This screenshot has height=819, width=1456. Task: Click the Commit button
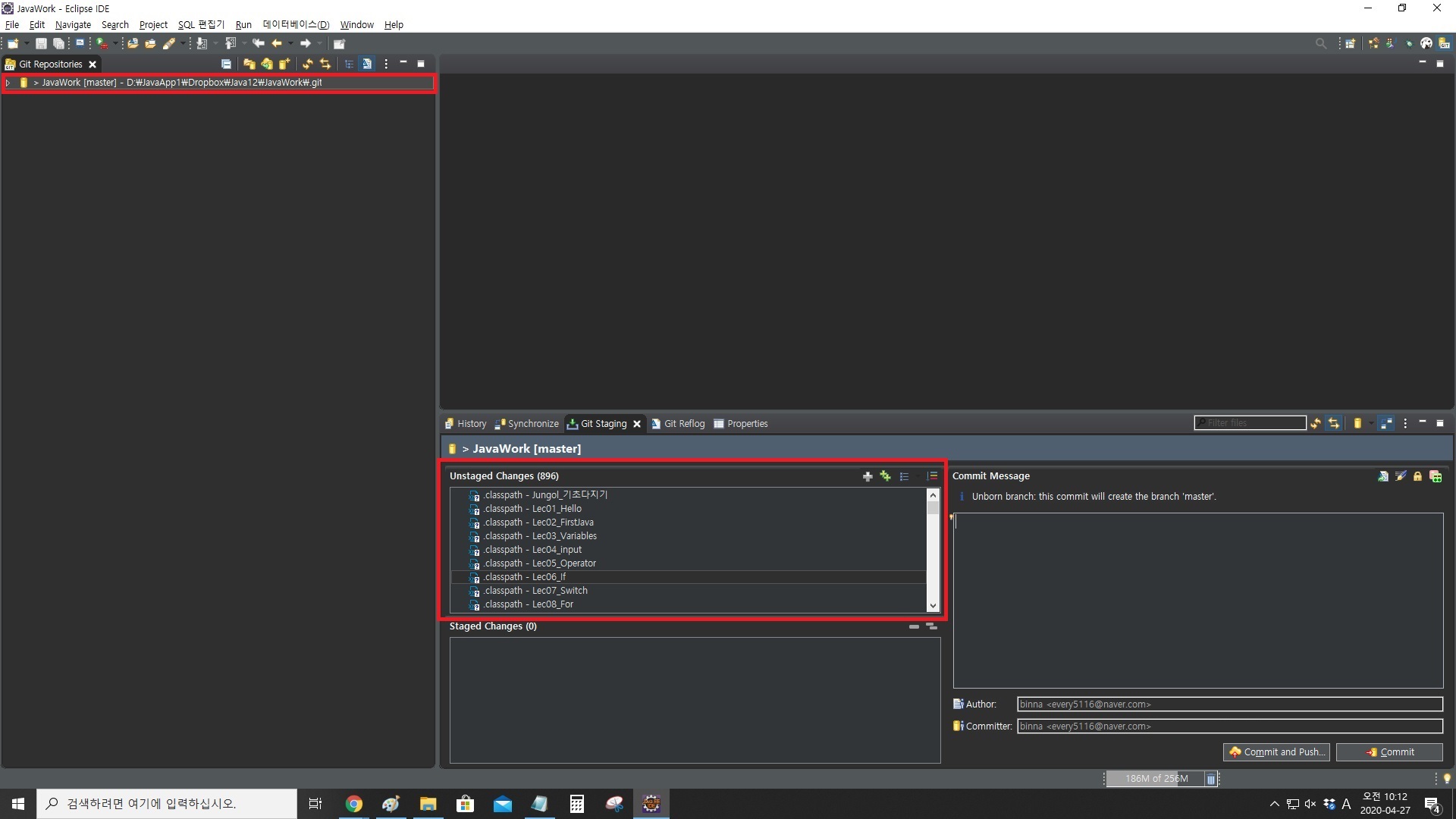coord(1389,752)
